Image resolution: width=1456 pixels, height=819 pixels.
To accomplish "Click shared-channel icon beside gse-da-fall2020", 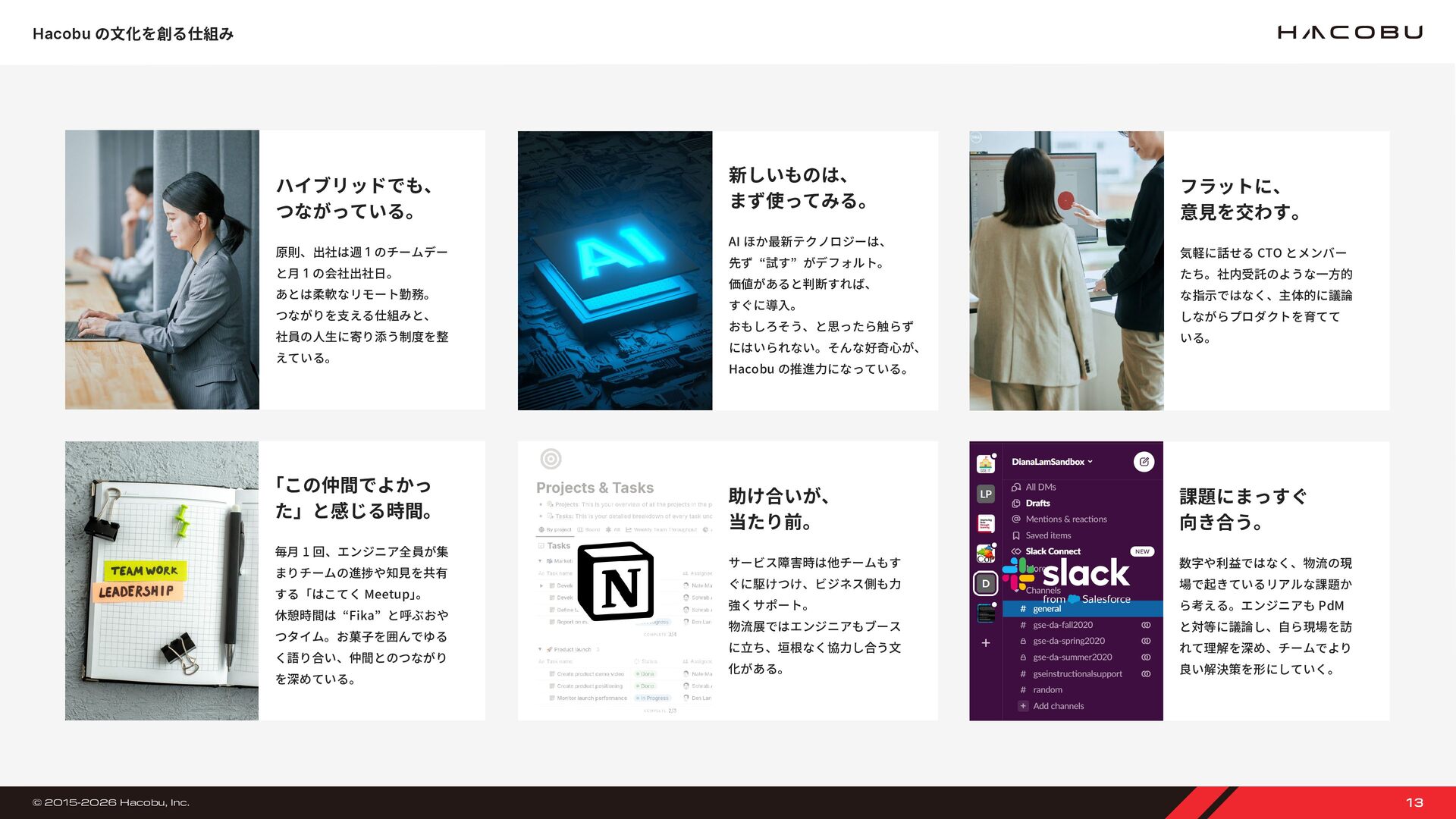I will point(1146,626).
